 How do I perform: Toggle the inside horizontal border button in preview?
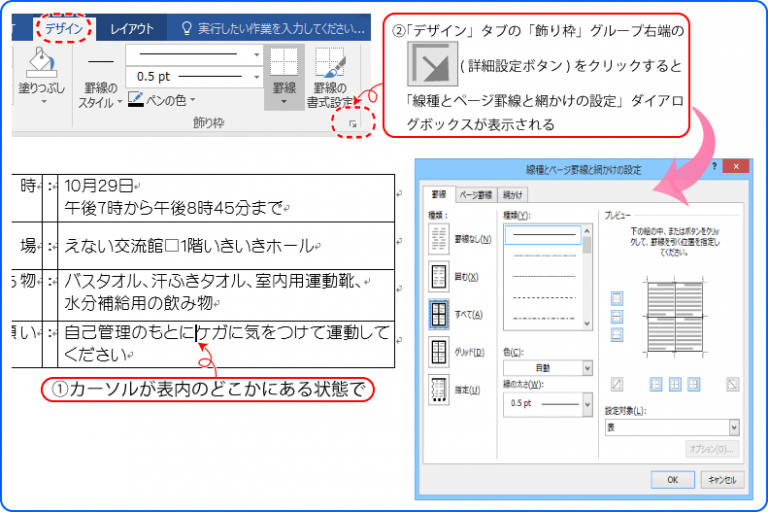617,317
